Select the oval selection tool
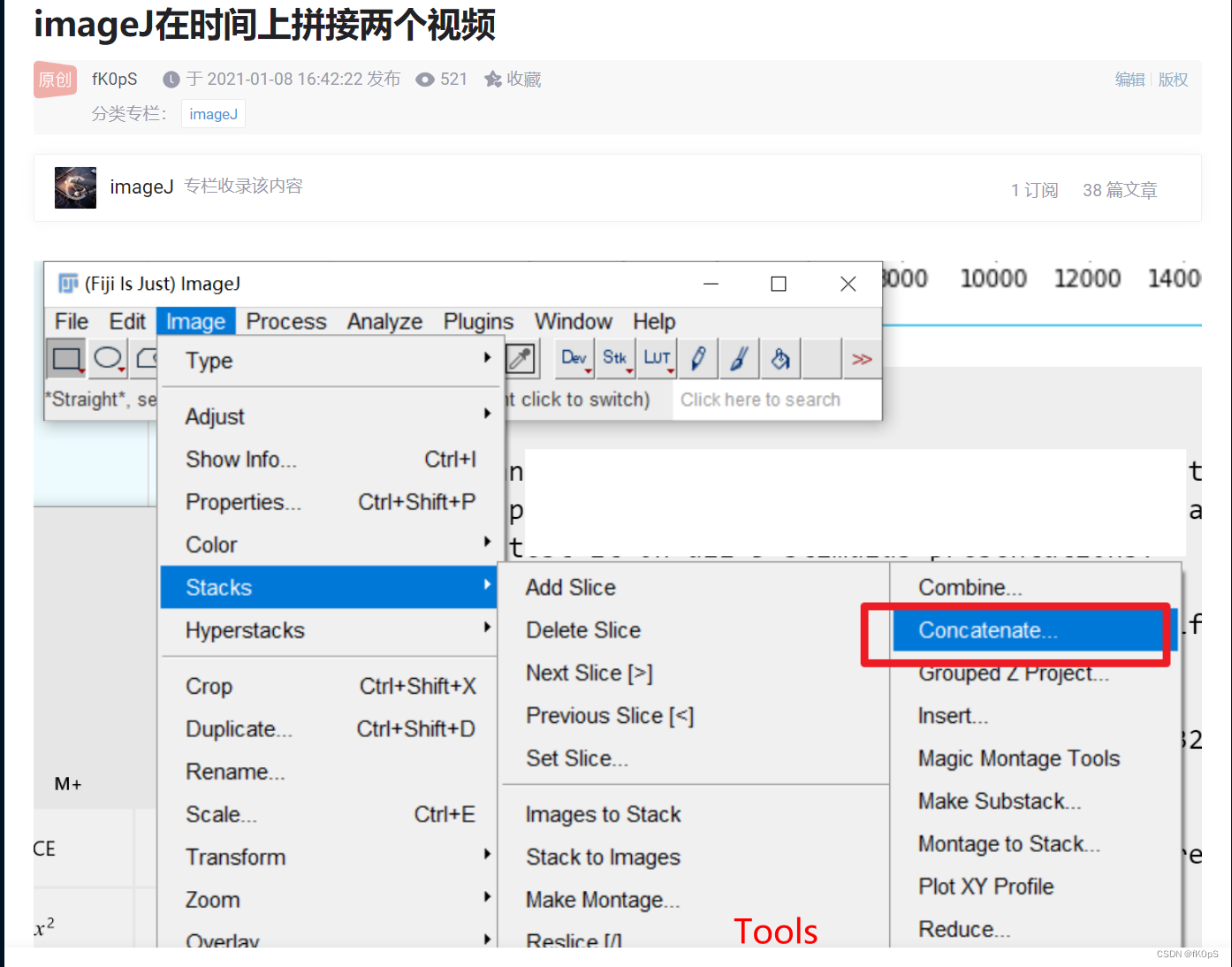Image resolution: width=1232 pixels, height=967 pixels. tap(107, 358)
